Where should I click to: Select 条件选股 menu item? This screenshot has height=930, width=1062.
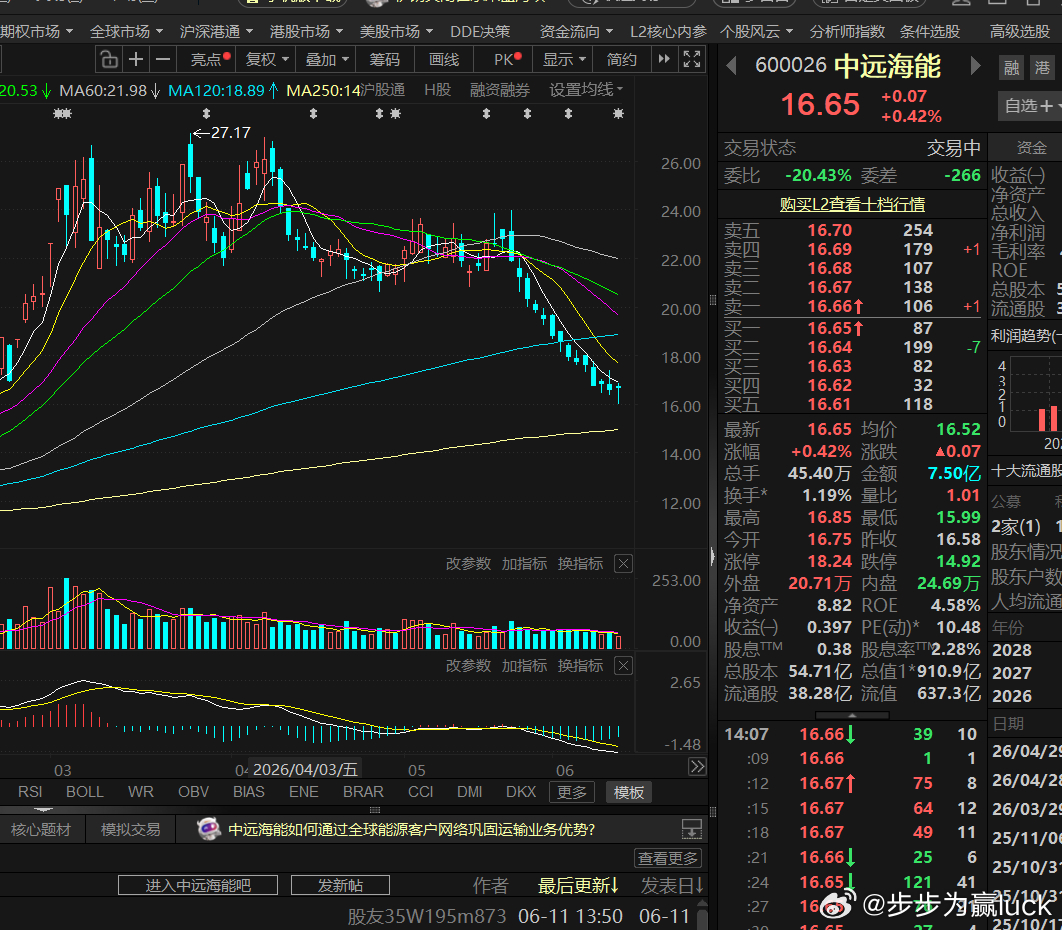point(929,32)
